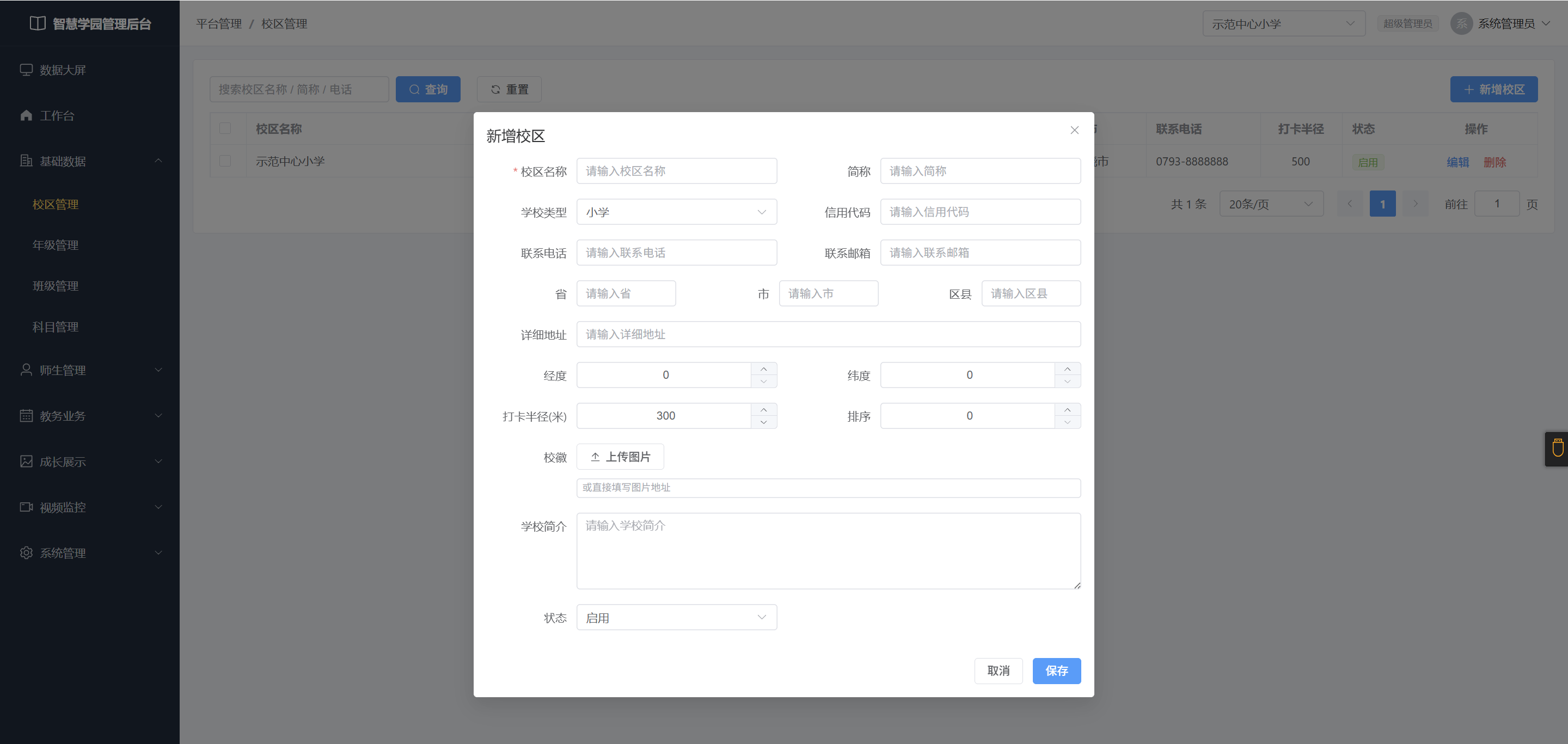Increase the 经度 value with up arrow
Image resolution: width=1568 pixels, height=744 pixels.
coord(763,368)
